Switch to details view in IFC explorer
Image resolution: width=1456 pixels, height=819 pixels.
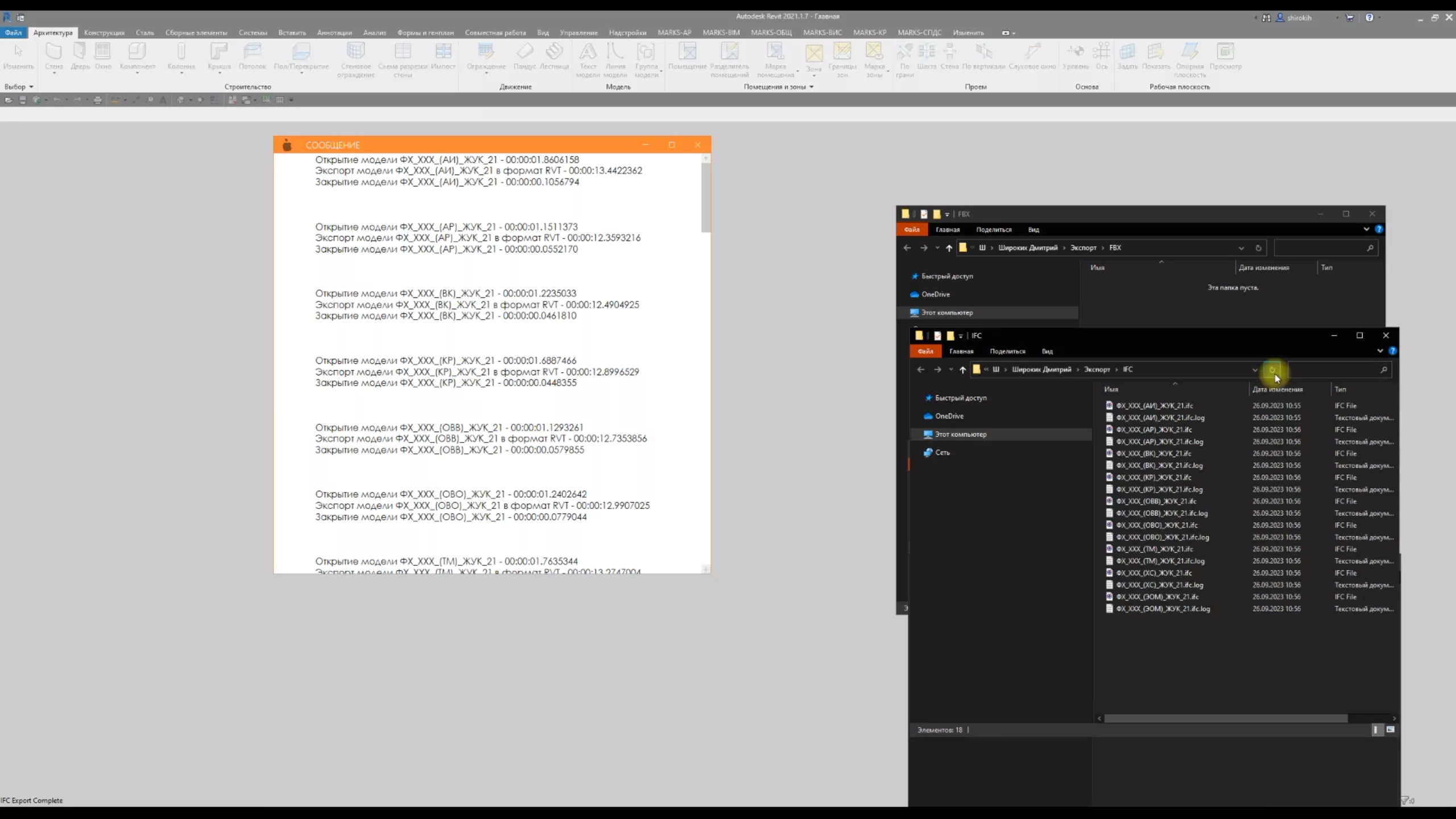pyautogui.click(x=1376, y=730)
